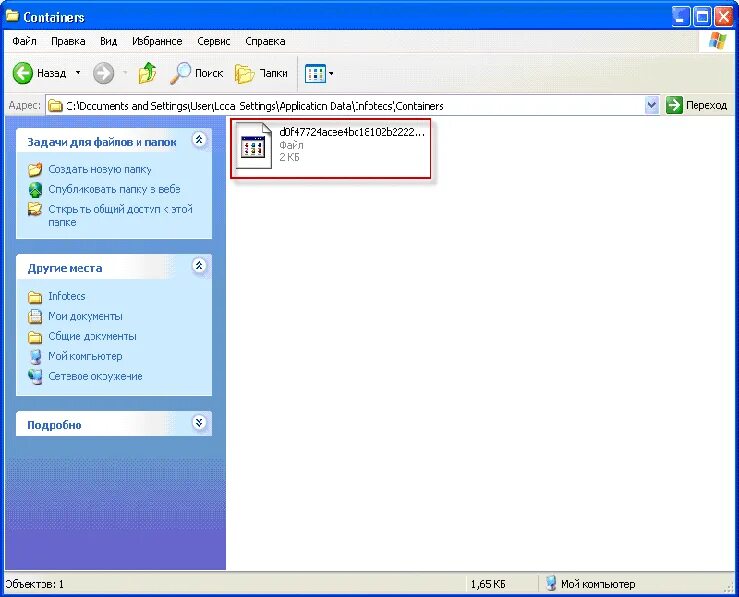Open the Правка menu
Screen dimensions: 739x597
[68, 41]
